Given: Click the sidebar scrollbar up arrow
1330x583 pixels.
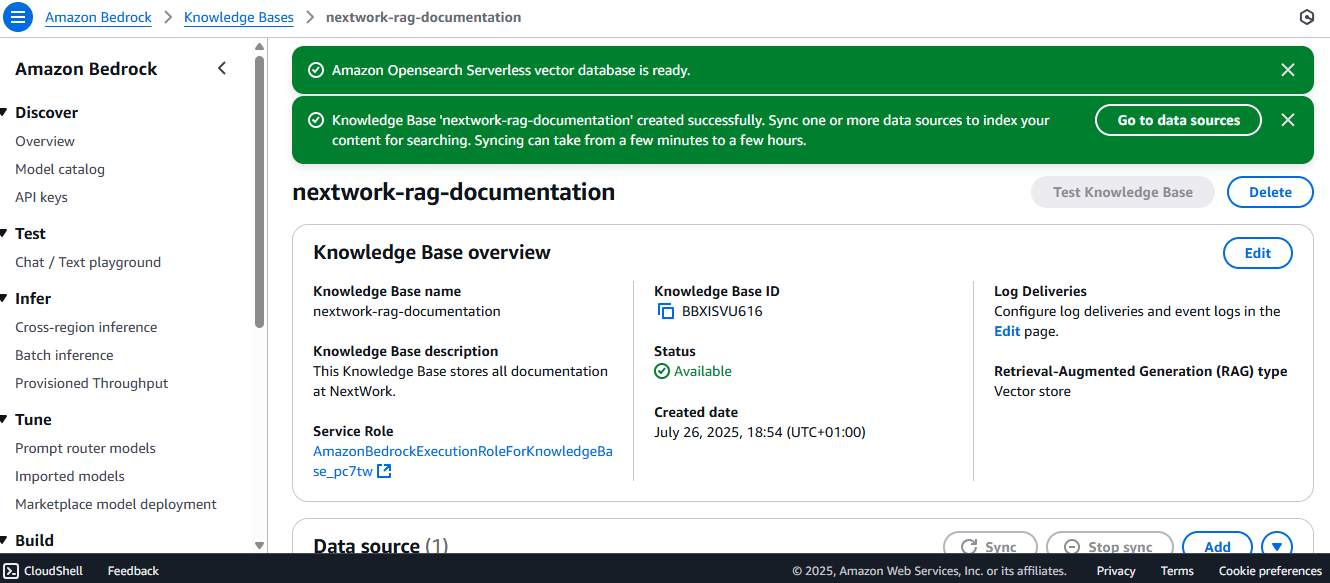Looking at the screenshot, I should (x=260, y=46).
